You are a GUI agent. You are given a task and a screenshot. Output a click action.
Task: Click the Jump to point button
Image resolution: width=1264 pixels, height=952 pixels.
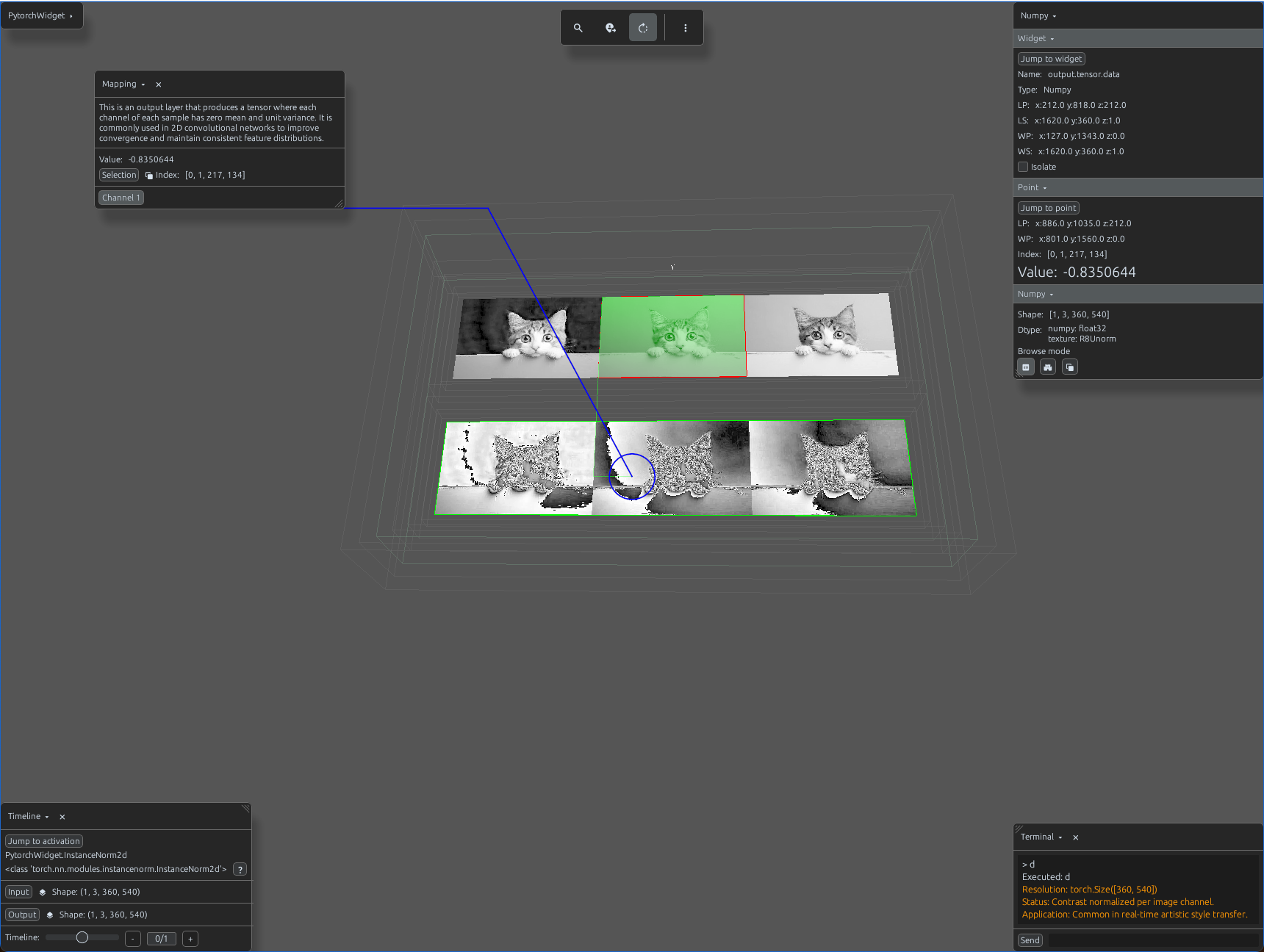click(1049, 208)
